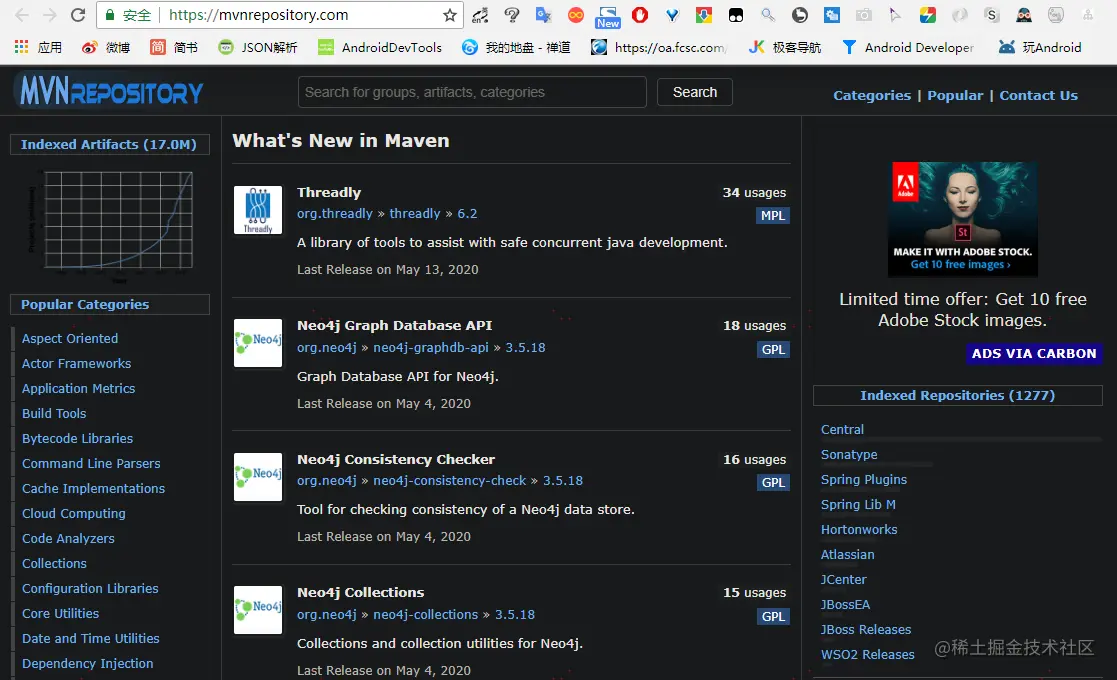Open the Command Line Parsers category

91,464
